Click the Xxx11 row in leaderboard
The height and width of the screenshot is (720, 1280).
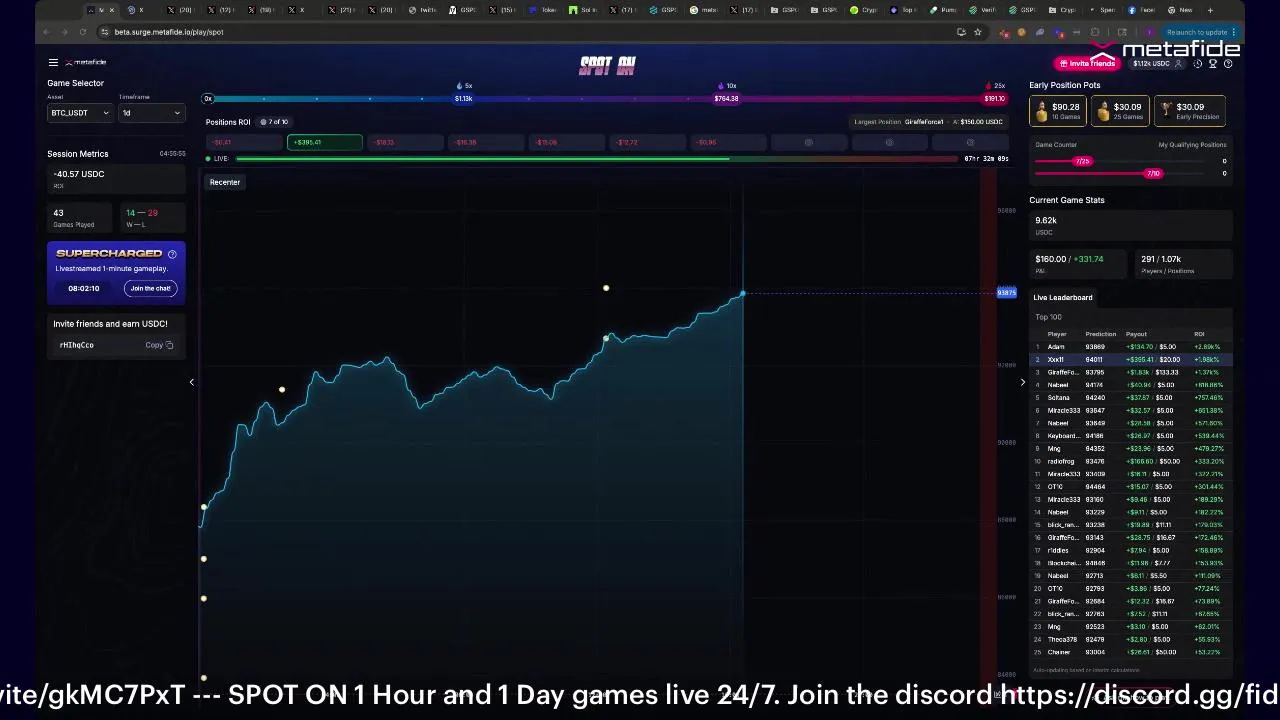[1130, 359]
